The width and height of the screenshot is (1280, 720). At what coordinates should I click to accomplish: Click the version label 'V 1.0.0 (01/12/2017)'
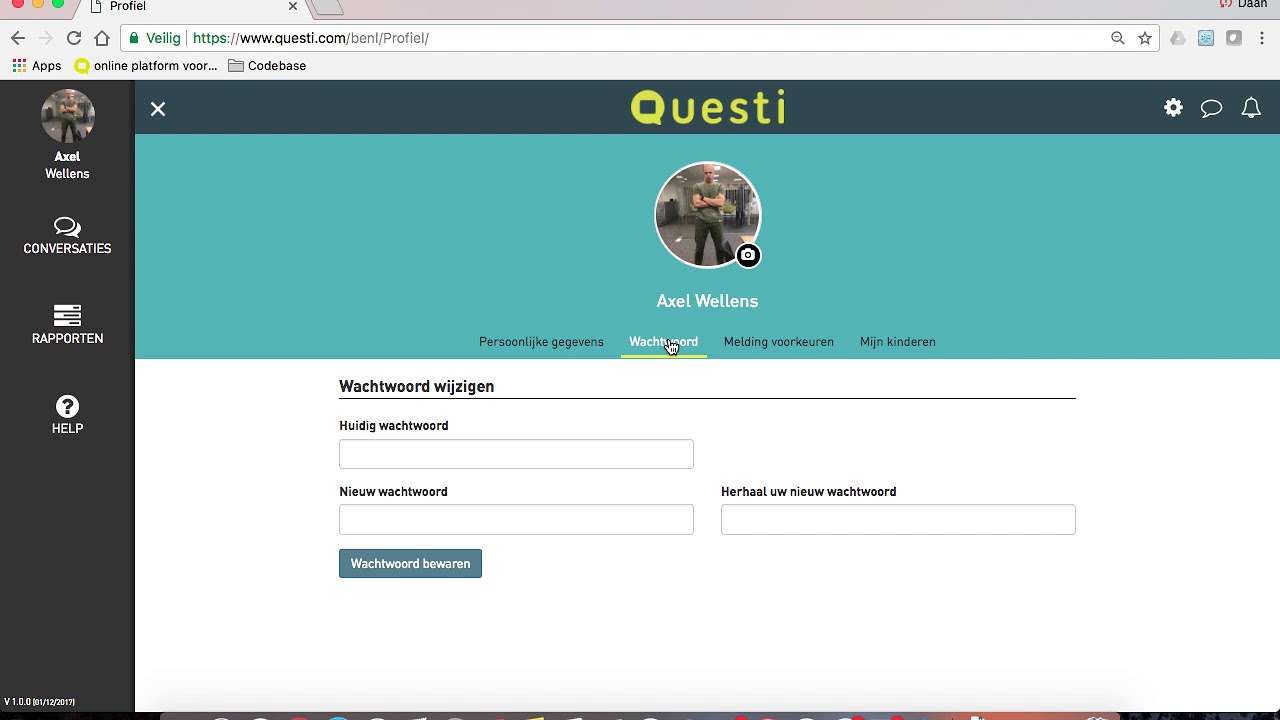coord(40,702)
